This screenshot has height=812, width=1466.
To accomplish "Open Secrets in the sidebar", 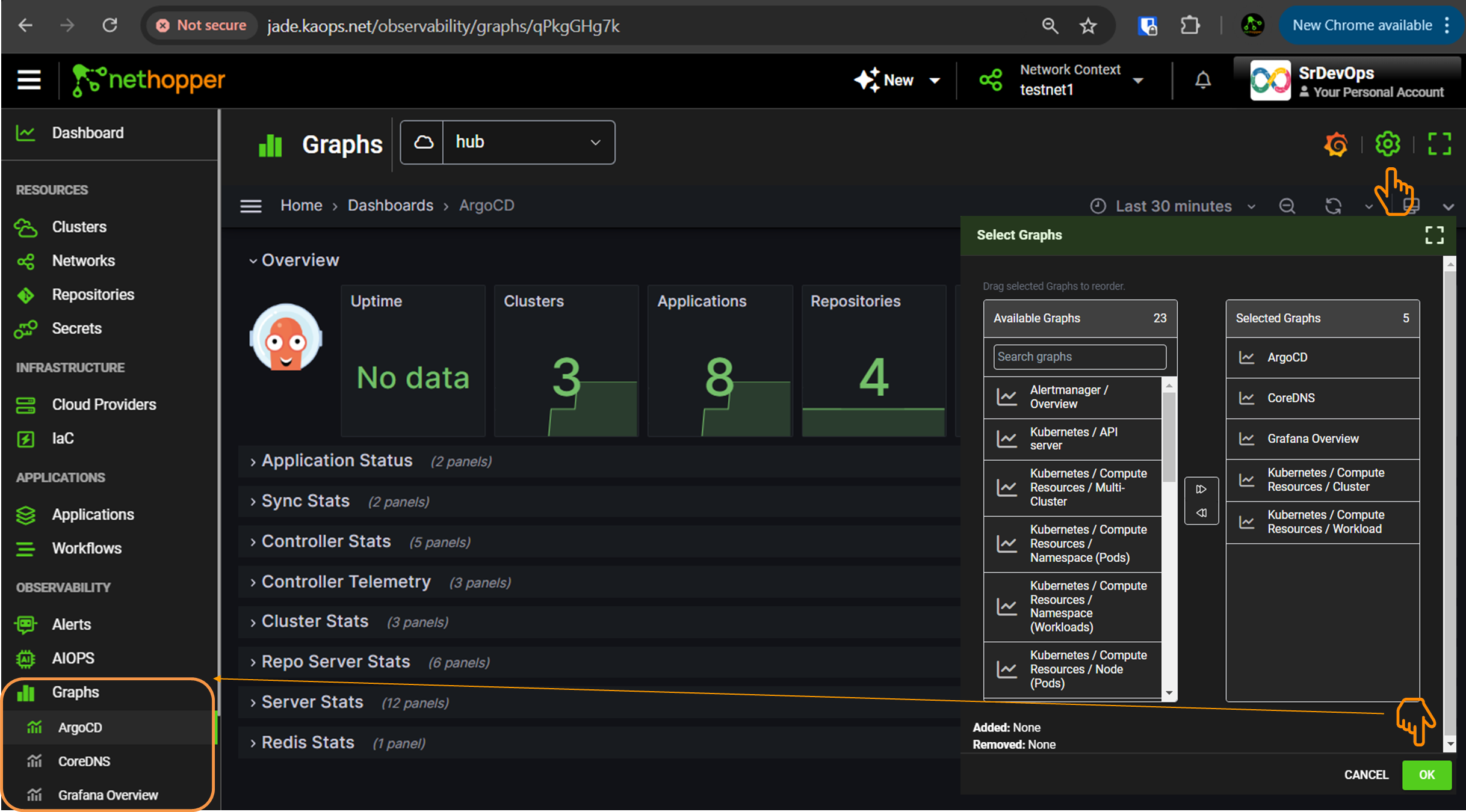I will pos(110,328).
